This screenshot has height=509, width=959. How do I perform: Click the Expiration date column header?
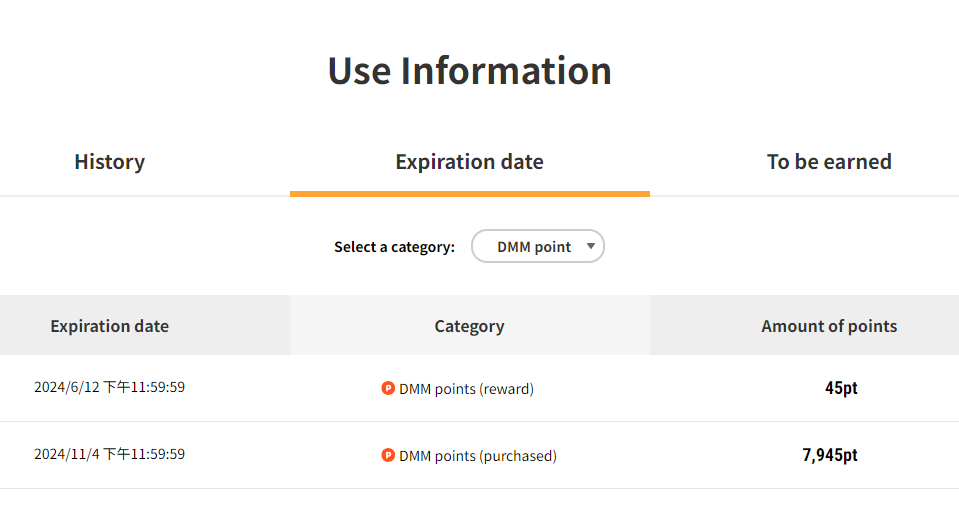(x=109, y=326)
